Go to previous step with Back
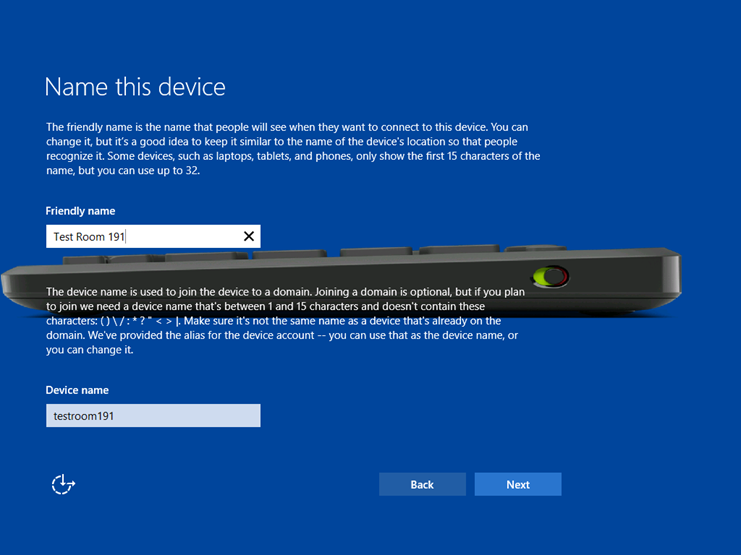 [x=422, y=485]
